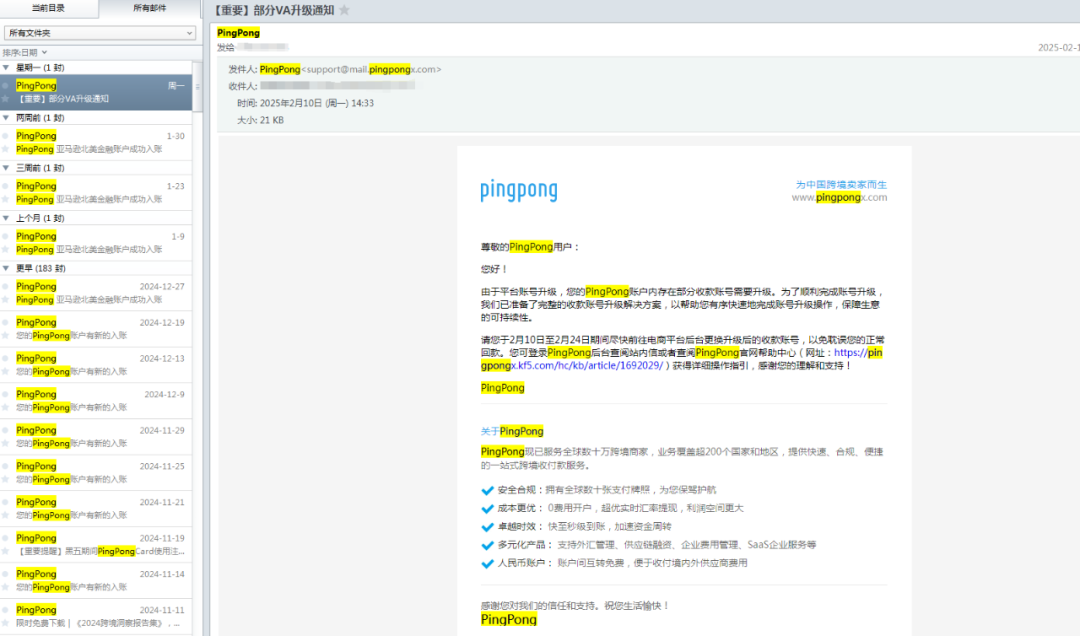Star the email dated 2024-12-27

[6, 300]
